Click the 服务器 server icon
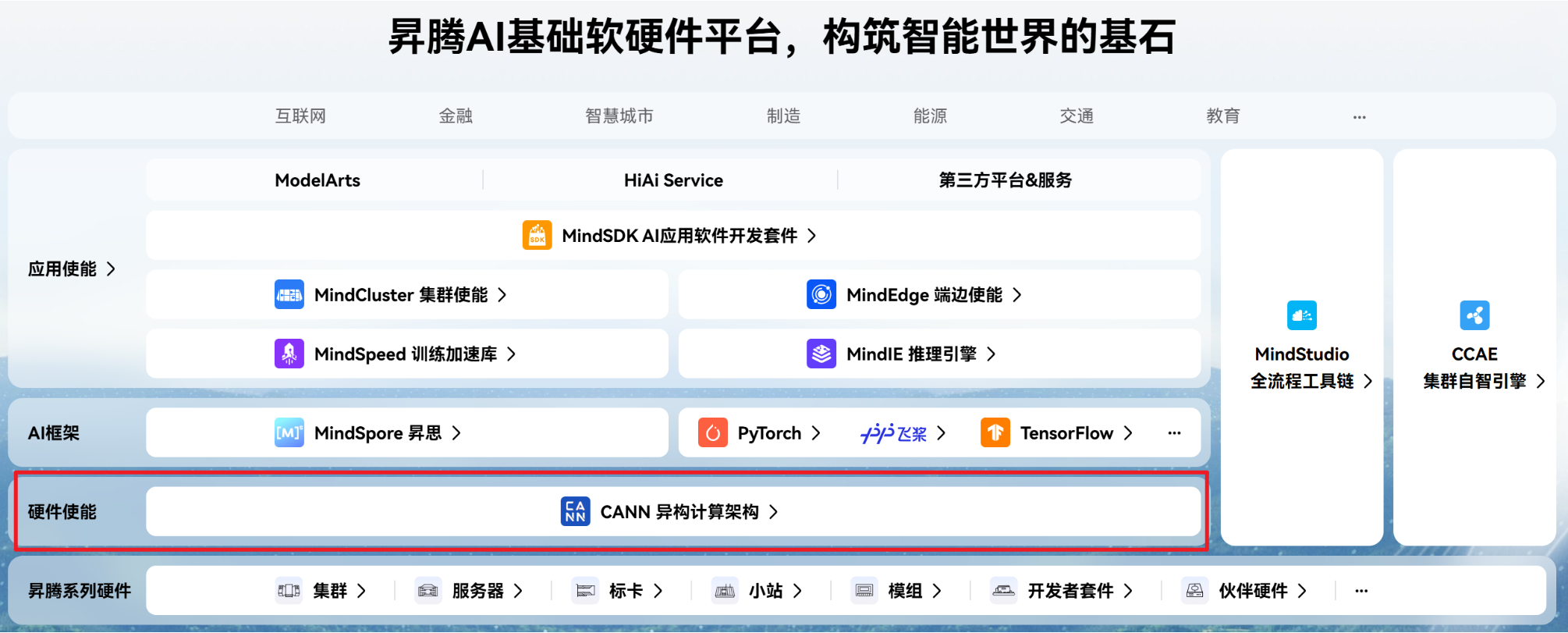The image size is (1568, 633). click(428, 591)
